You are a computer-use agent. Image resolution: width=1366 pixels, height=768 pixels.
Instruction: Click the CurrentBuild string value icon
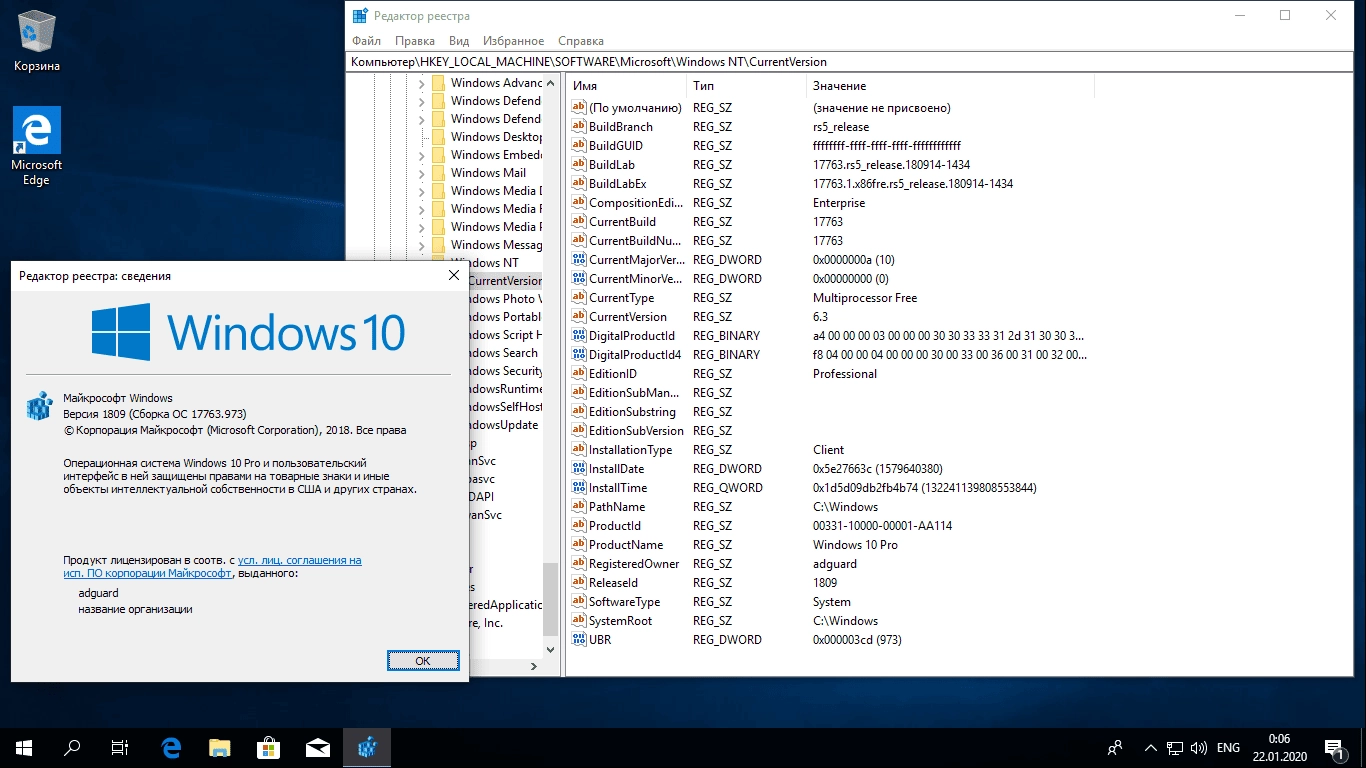pos(578,222)
